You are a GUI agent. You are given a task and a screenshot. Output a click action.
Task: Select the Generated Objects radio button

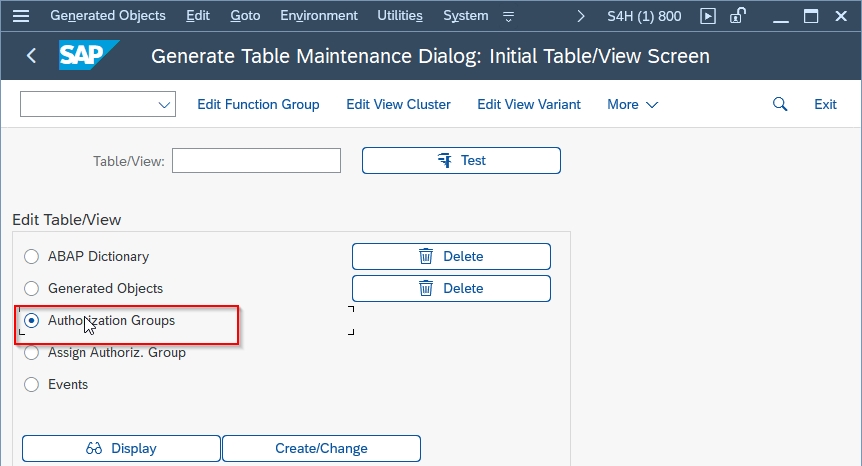(x=31, y=289)
